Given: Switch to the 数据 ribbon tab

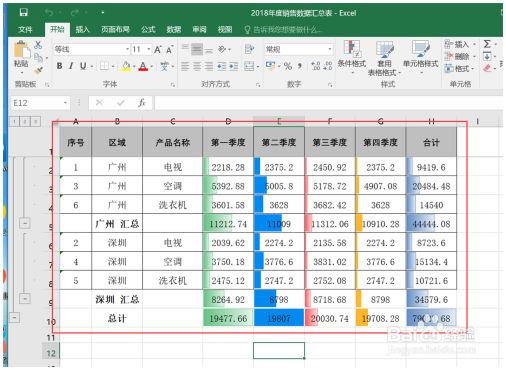Looking at the screenshot, I should 174,30.
